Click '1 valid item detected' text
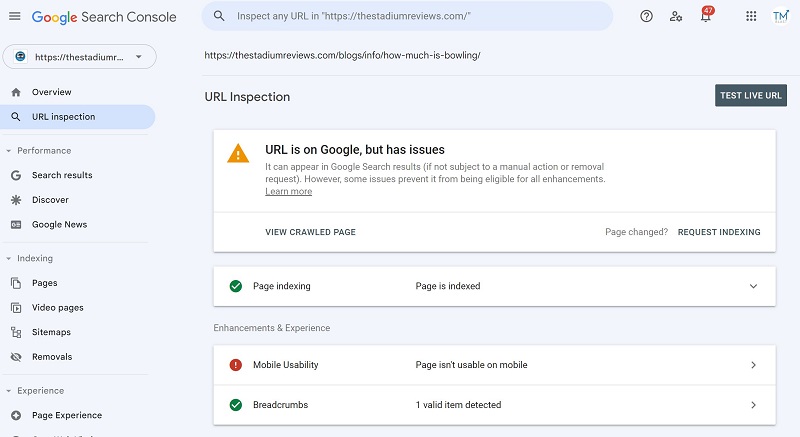 [x=458, y=405]
